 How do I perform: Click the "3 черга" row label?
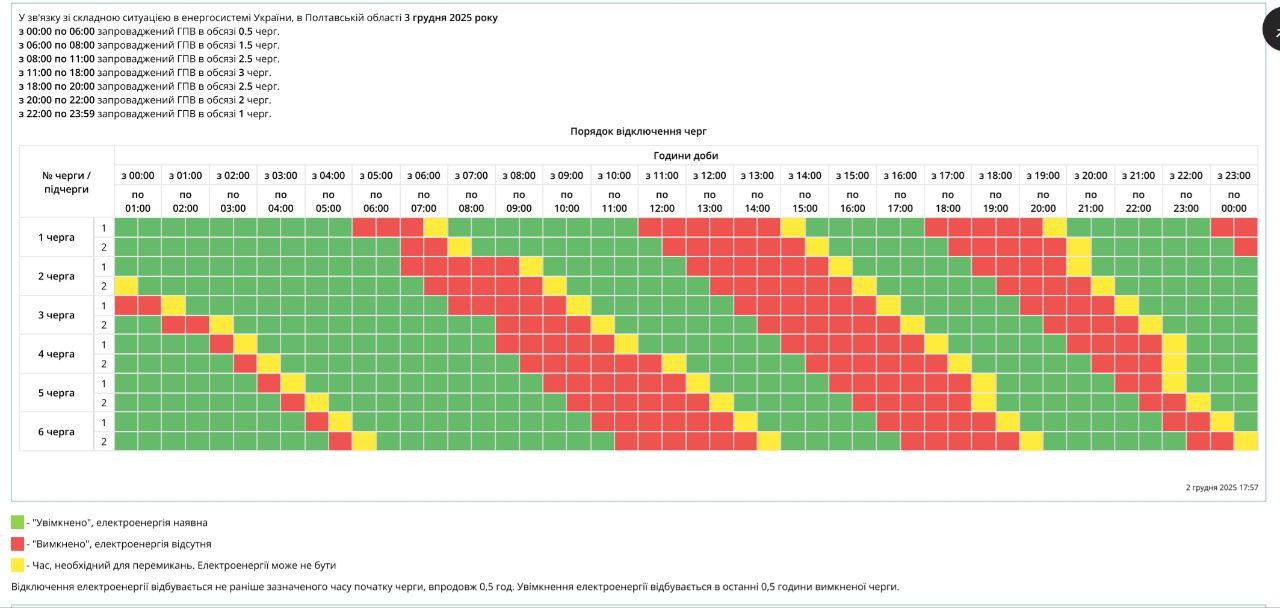pyautogui.click(x=56, y=315)
